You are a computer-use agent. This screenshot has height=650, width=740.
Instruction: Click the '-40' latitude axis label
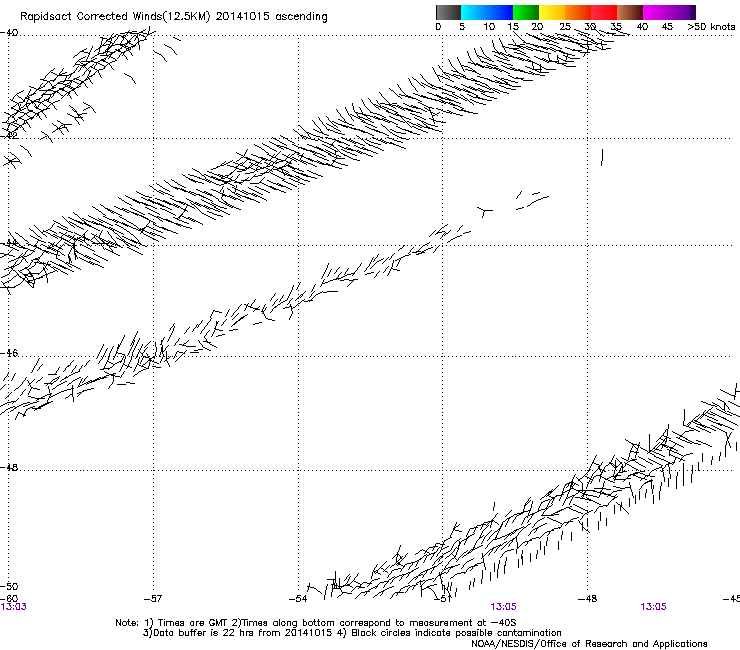click(x=9, y=33)
